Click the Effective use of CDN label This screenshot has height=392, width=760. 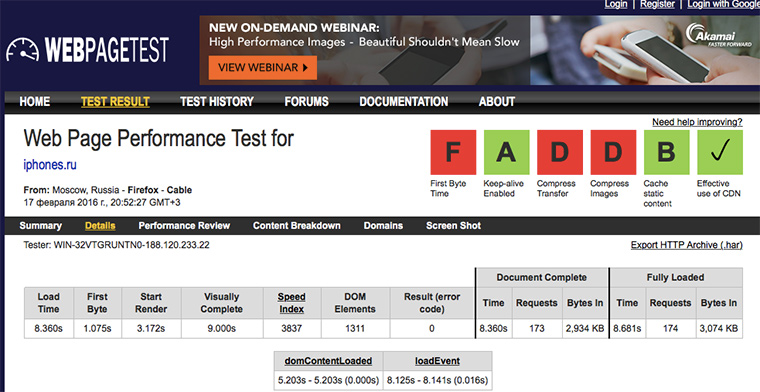(719, 188)
